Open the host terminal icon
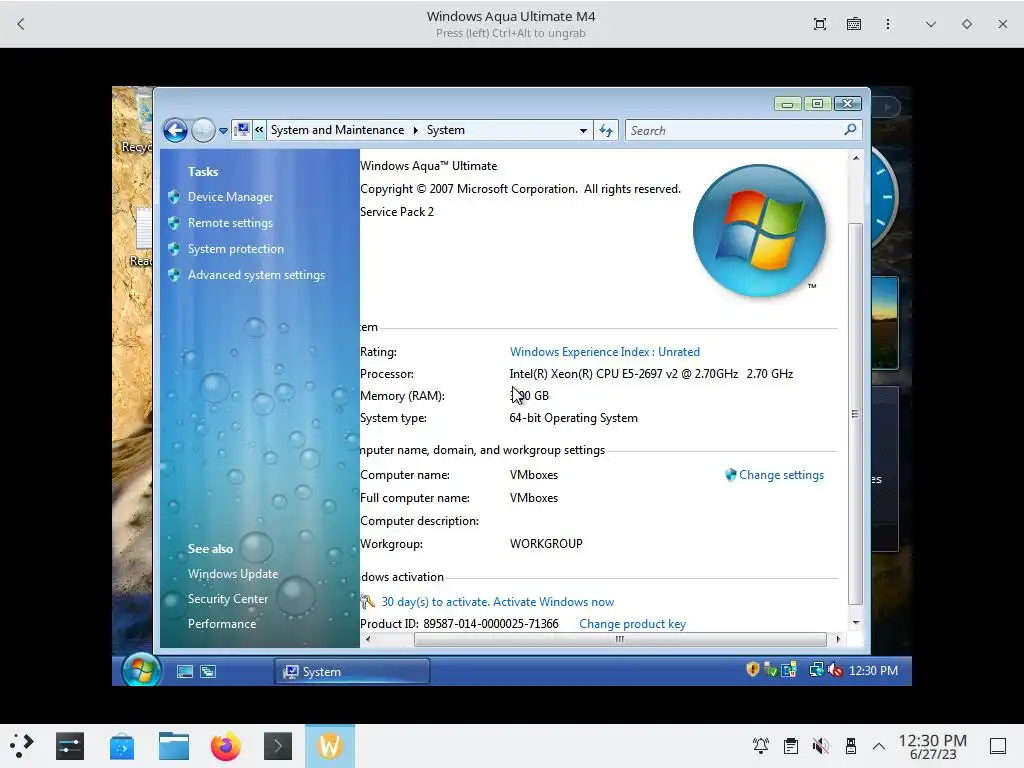Image resolution: width=1024 pixels, height=768 pixels. coord(278,746)
